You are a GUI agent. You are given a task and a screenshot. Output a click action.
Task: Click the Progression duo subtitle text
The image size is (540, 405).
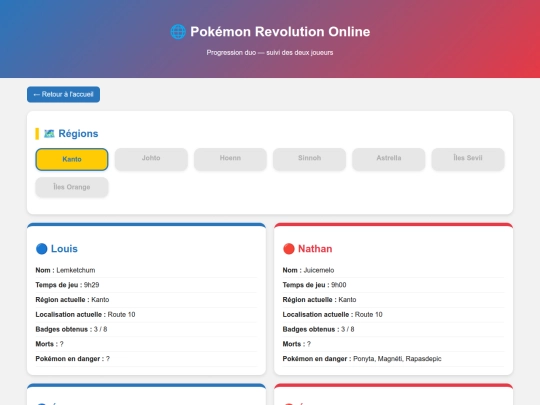pyautogui.click(x=270, y=53)
